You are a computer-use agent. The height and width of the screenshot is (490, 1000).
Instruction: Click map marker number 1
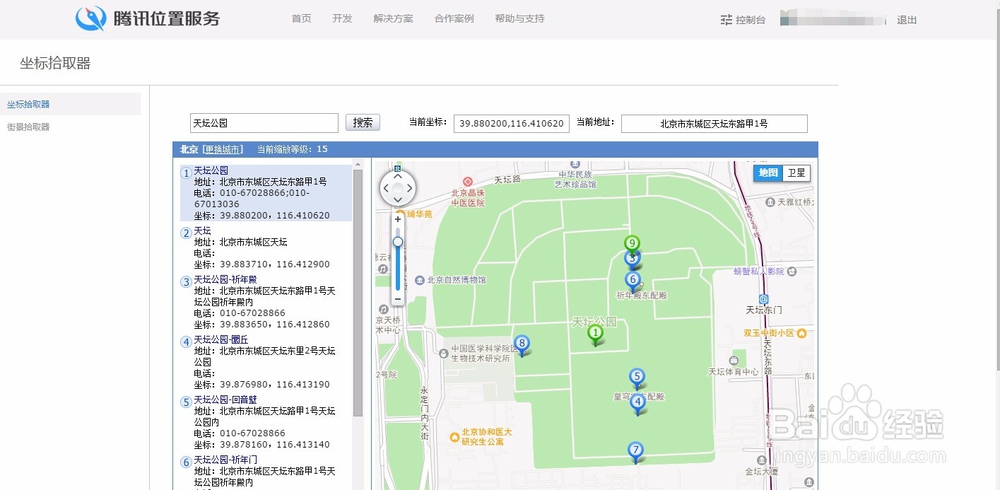click(x=595, y=335)
